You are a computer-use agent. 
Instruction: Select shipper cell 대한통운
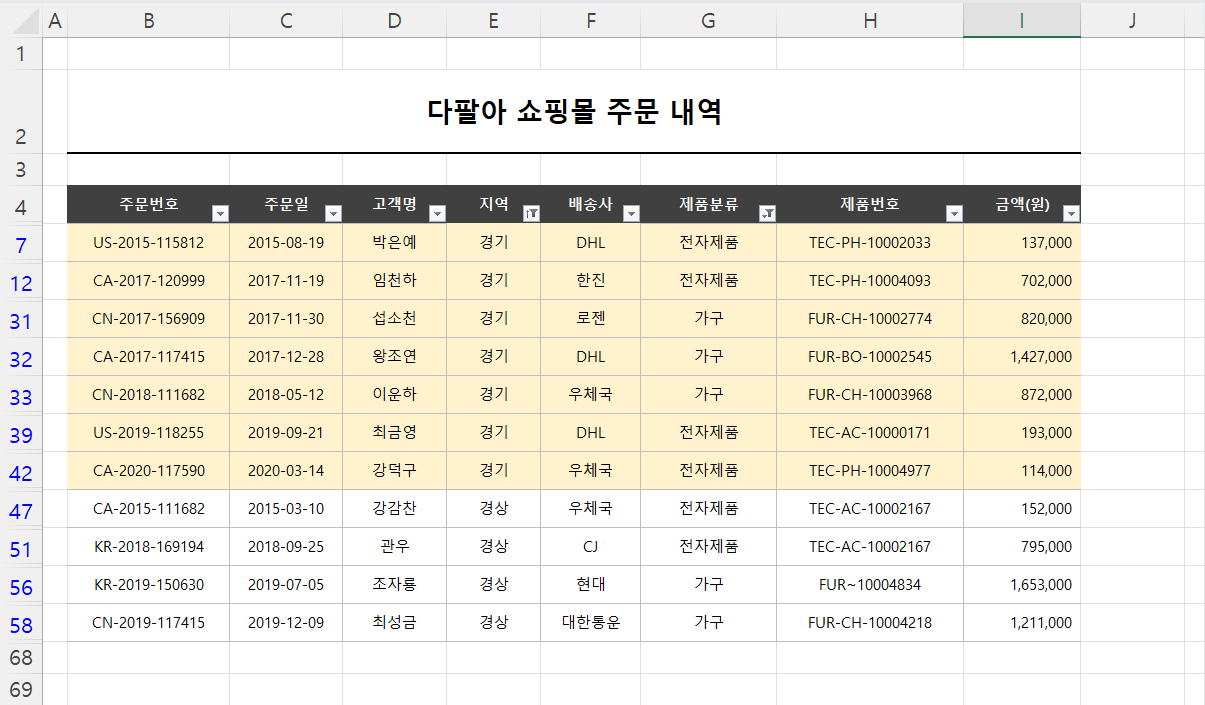[x=591, y=623]
